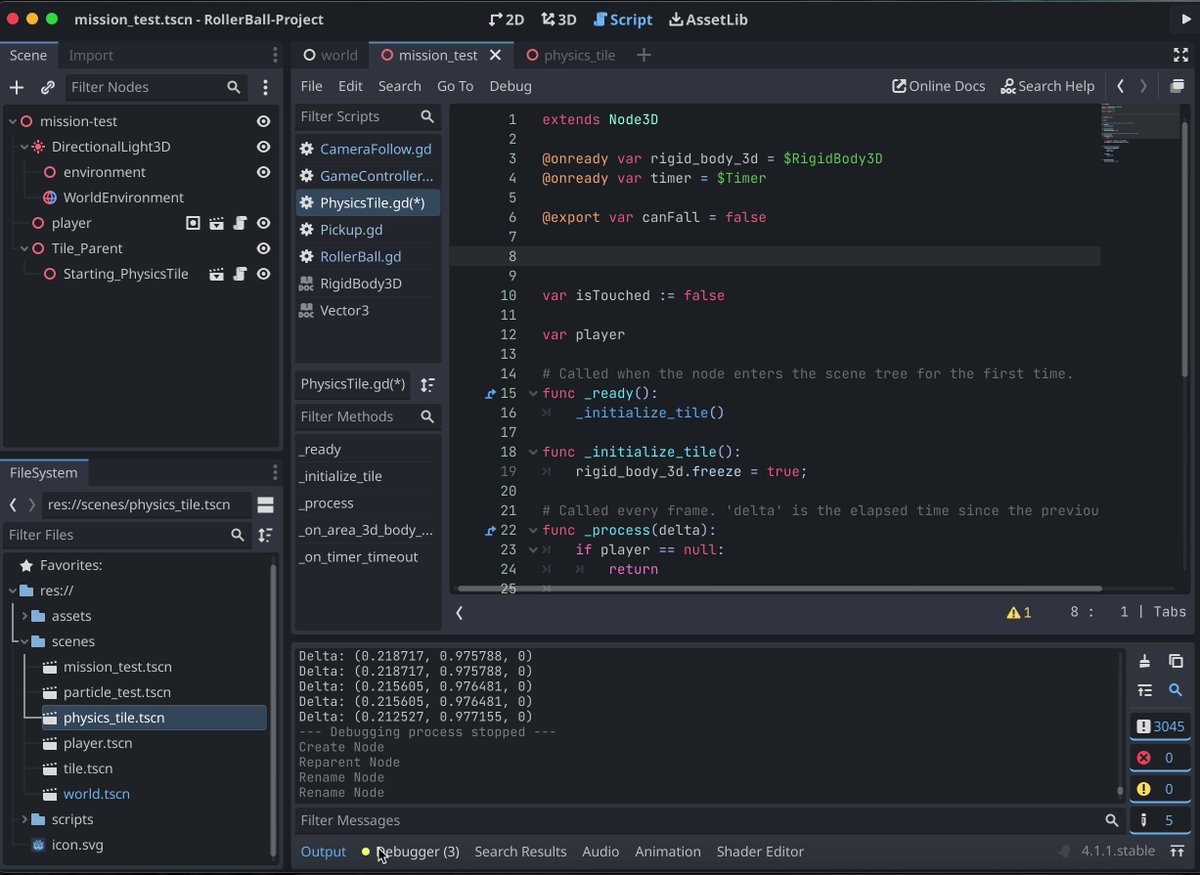
Task: Open Online Docs link
Action: [938, 86]
